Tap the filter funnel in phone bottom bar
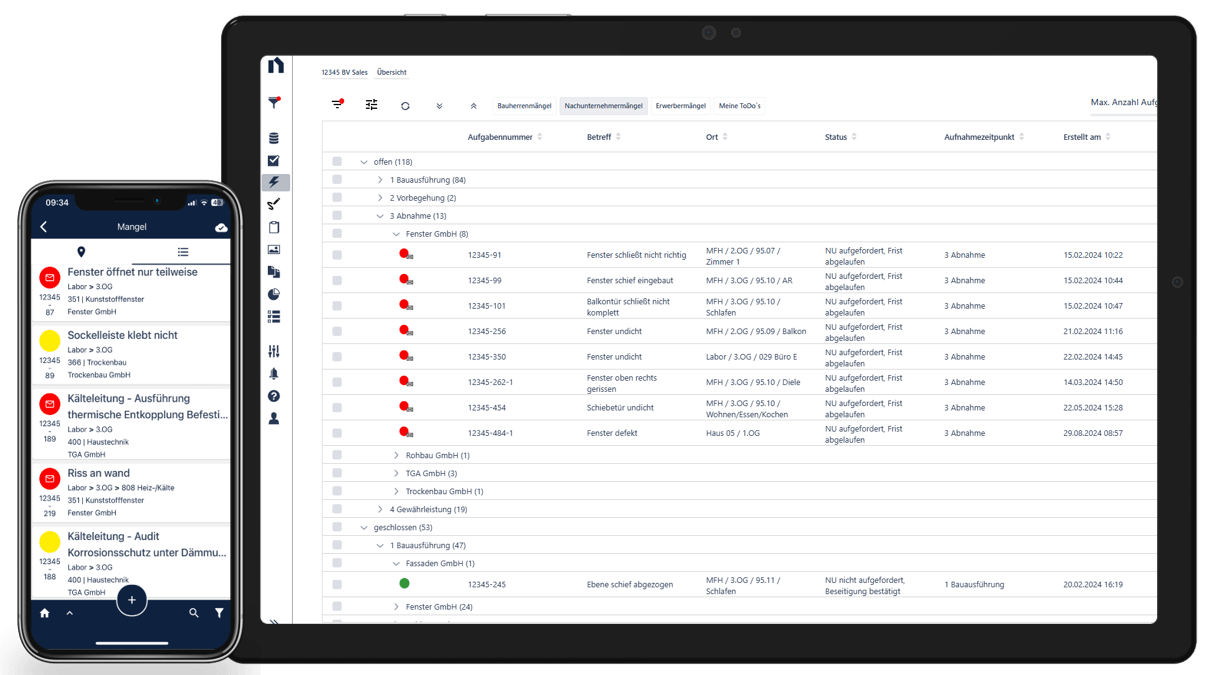The height and width of the screenshot is (675, 1209). coord(219,613)
